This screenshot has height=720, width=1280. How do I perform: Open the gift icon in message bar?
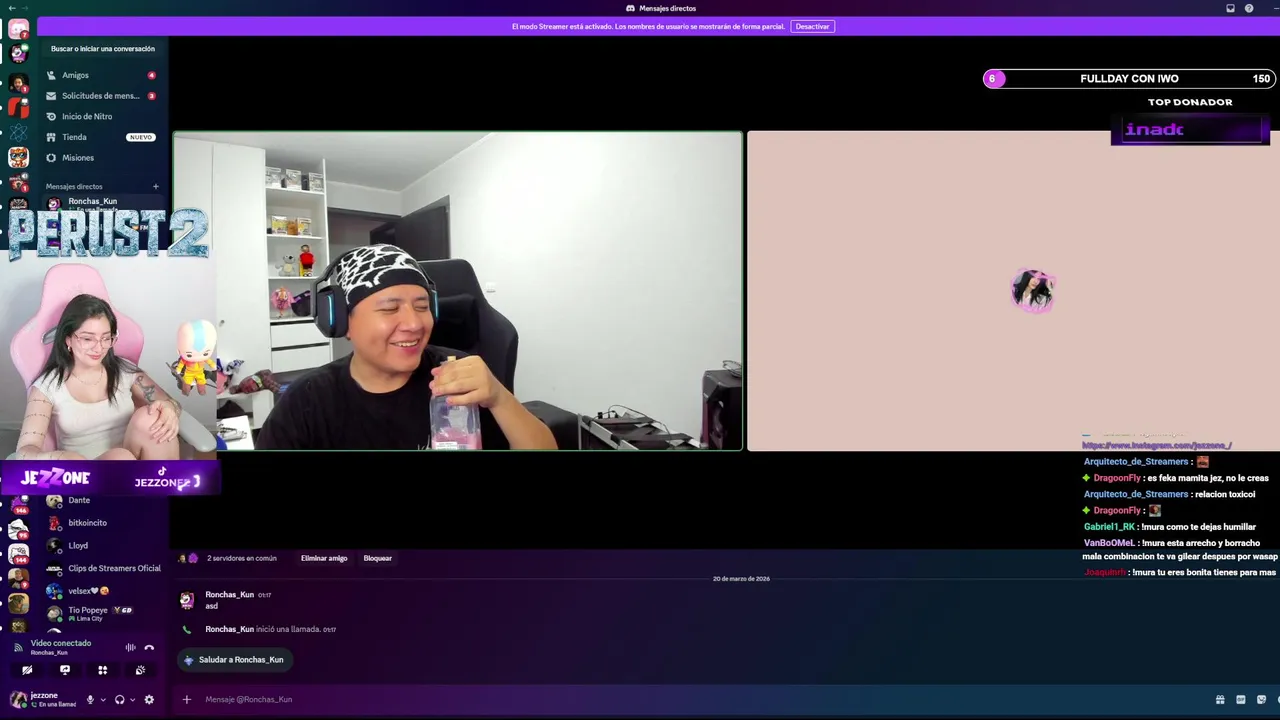click(x=1220, y=699)
